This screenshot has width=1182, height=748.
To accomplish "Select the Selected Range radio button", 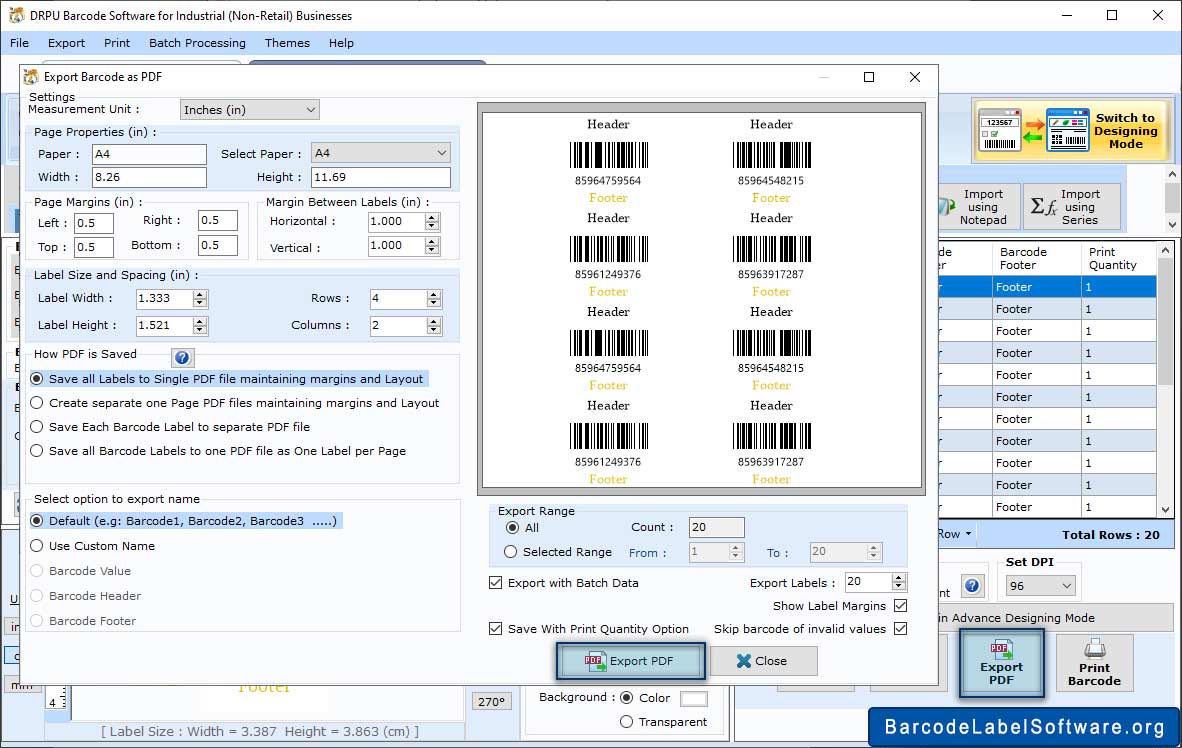I will [x=510, y=552].
